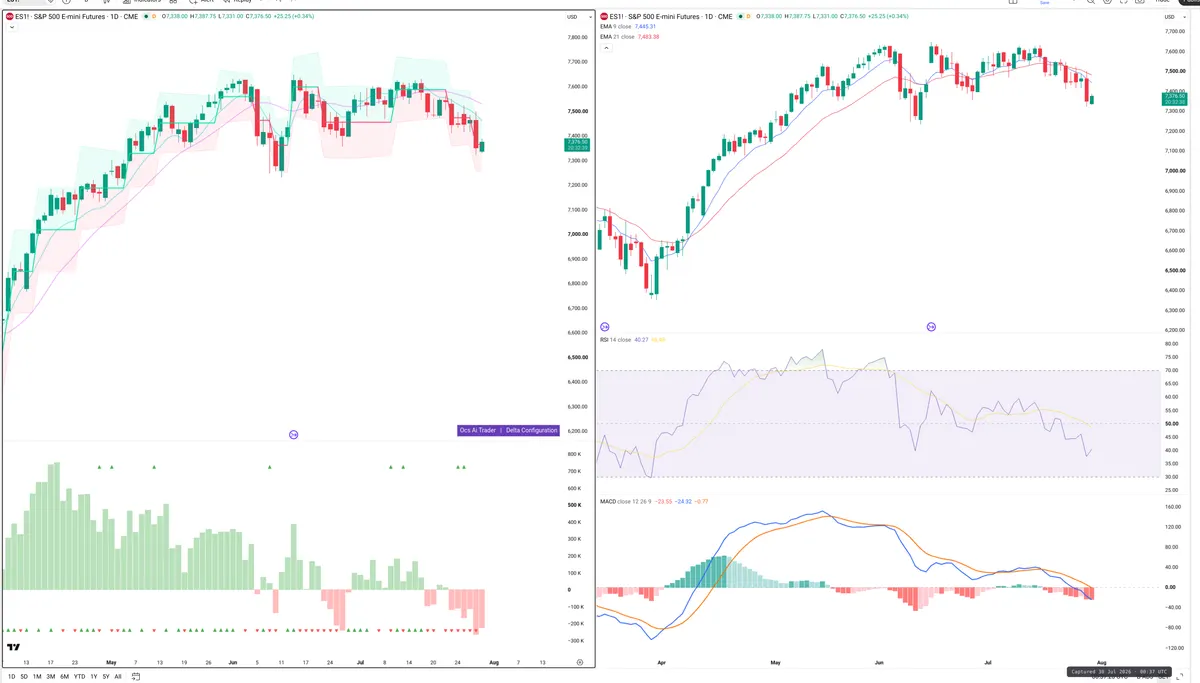Viewport: 1200px width, 683px height.
Task: Open the purple event marker near June on right chart
Action: [x=931, y=327]
